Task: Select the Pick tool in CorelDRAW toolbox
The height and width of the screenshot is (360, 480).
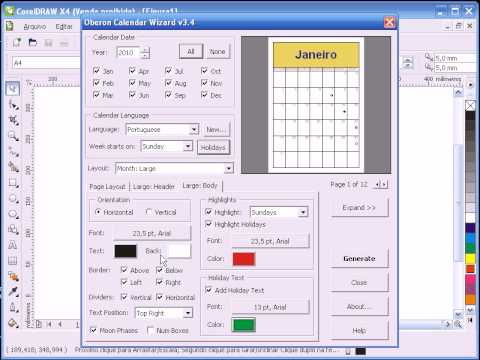Action: [x=13, y=89]
